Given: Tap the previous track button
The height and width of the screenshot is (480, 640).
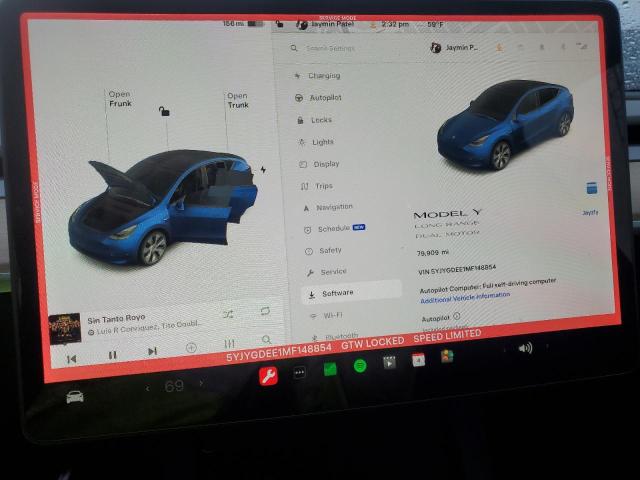Looking at the screenshot, I should pos(71,359).
